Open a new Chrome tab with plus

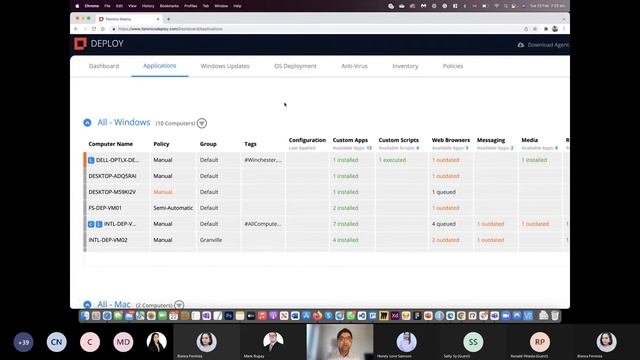coord(168,19)
